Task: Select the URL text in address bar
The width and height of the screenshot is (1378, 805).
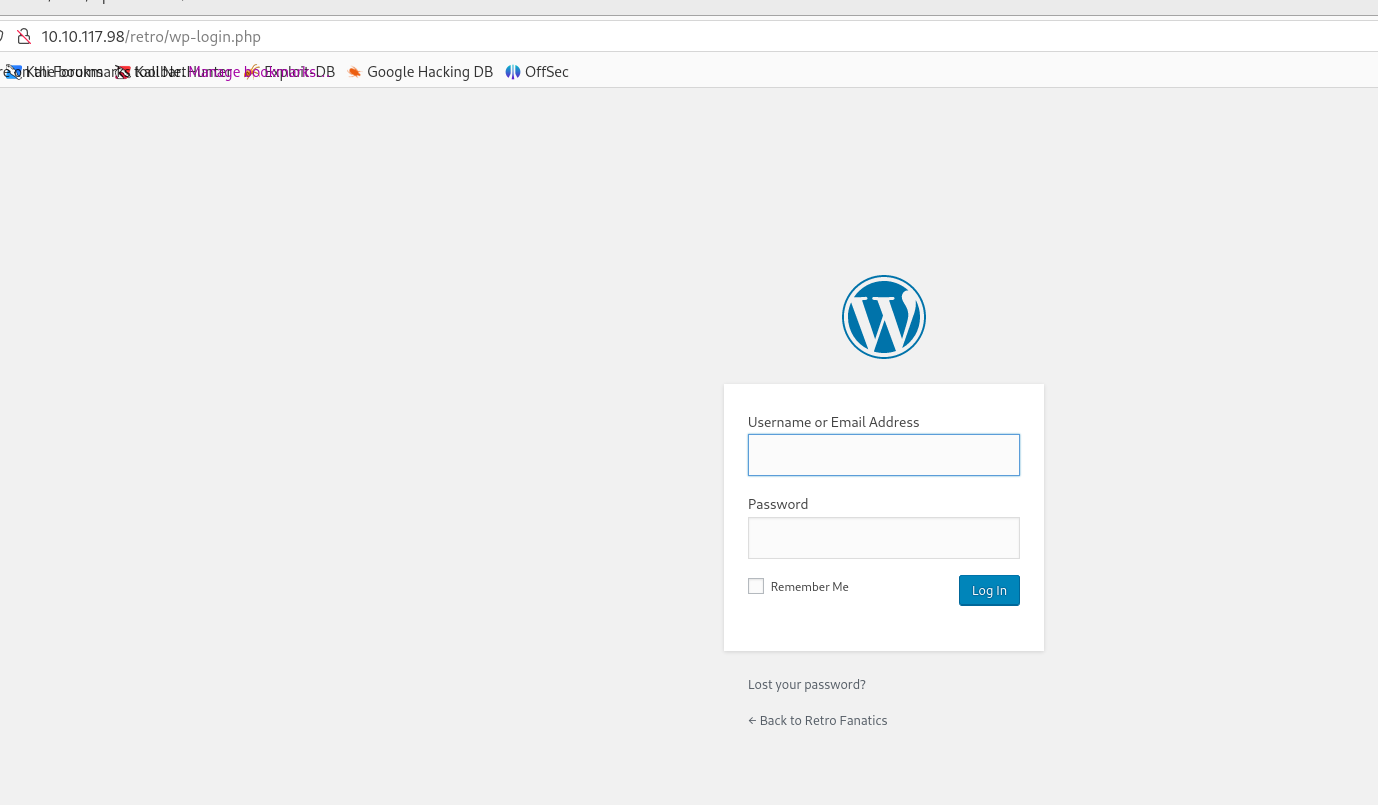Action: (151, 37)
